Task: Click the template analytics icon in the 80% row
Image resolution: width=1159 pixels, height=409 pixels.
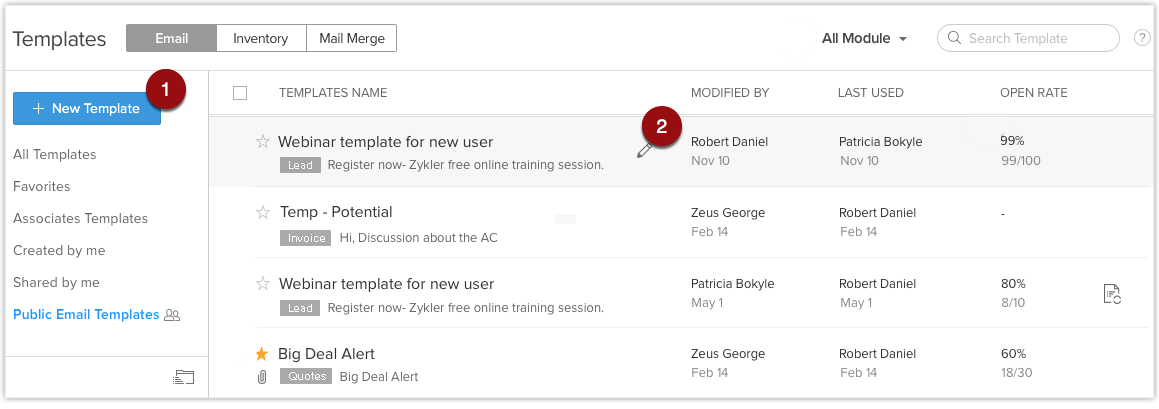Action: click(1111, 293)
